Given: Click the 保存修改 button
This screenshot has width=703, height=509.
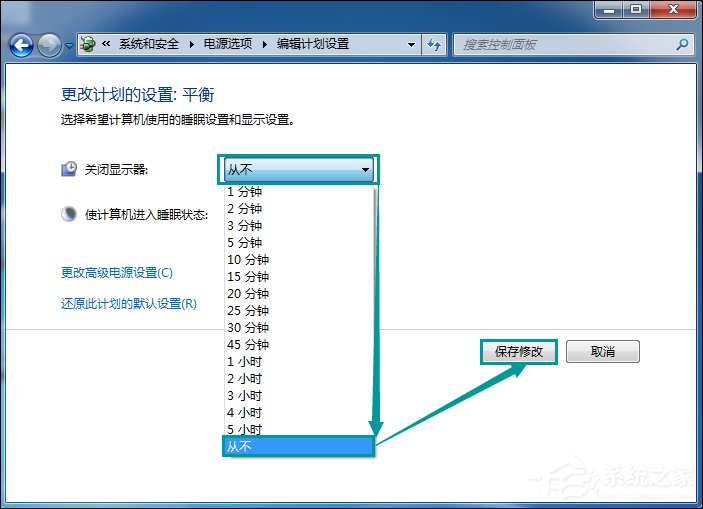Looking at the screenshot, I should click(519, 352).
